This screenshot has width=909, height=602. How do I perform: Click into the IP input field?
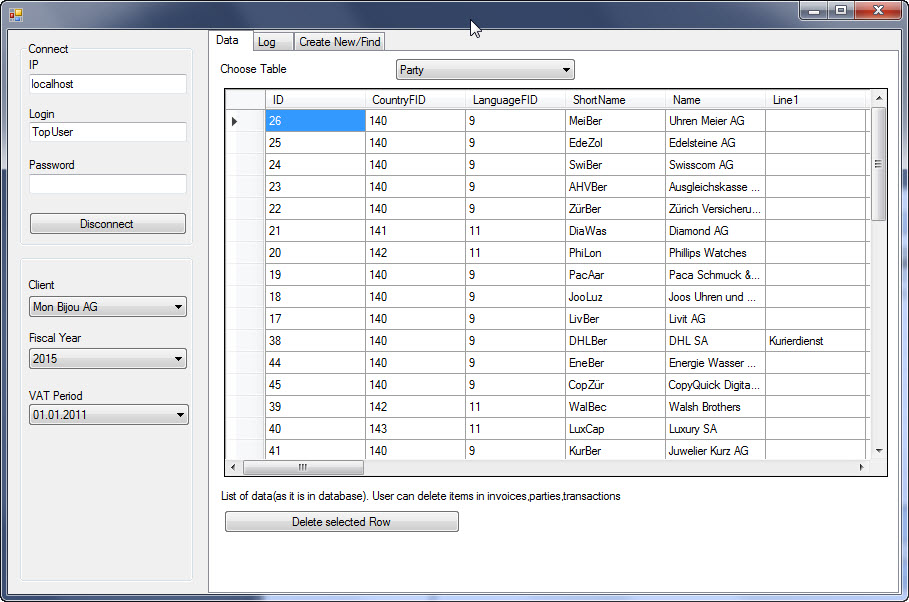107,84
